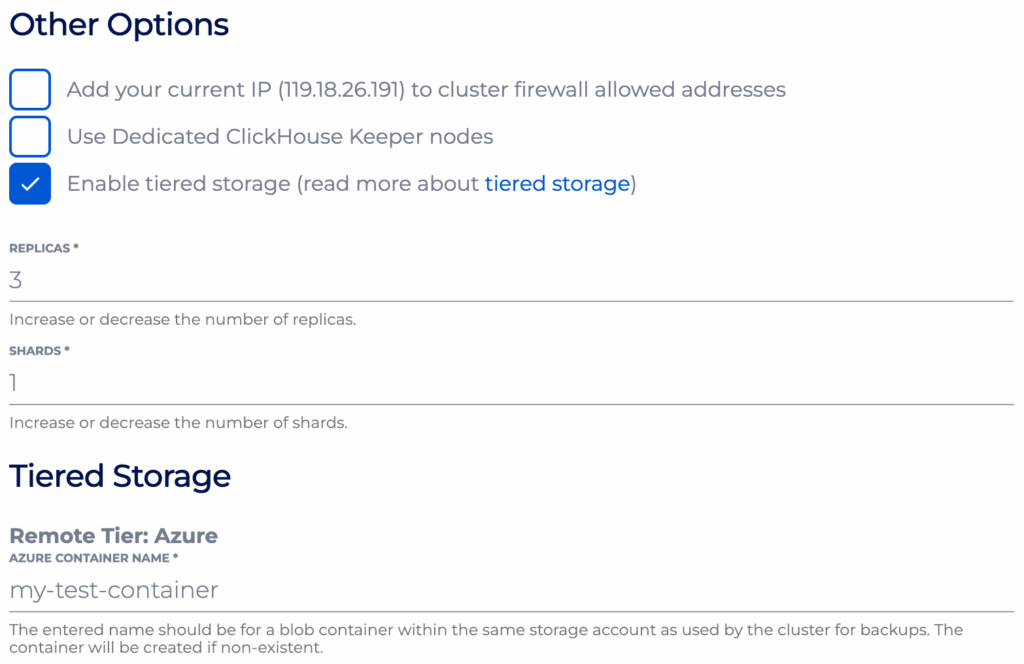Focus the Azure container name field
This screenshot has width=1024, height=664.
[510, 590]
